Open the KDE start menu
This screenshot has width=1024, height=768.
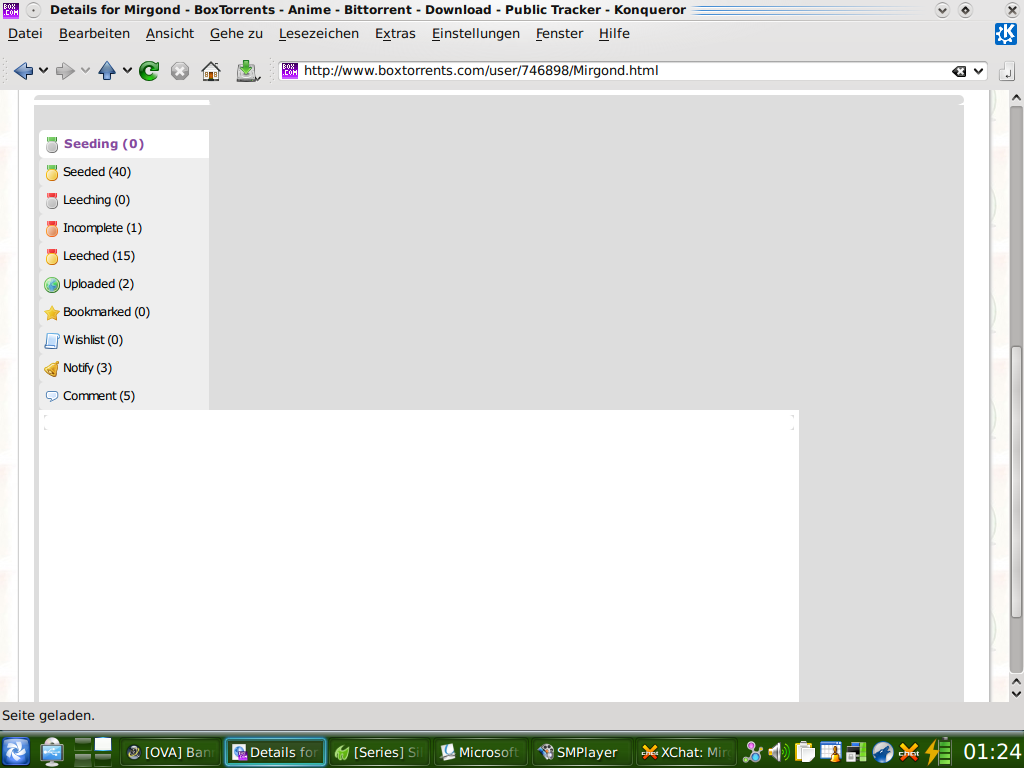click(16, 752)
